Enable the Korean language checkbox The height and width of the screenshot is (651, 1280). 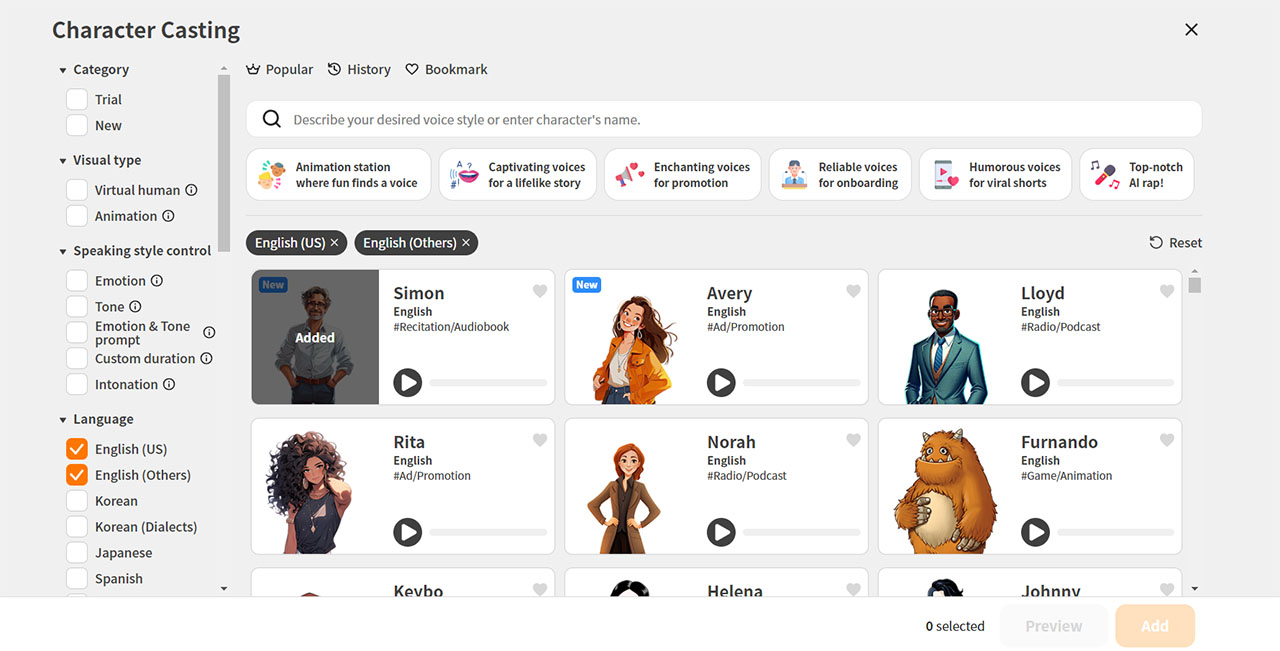click(77, 501)
